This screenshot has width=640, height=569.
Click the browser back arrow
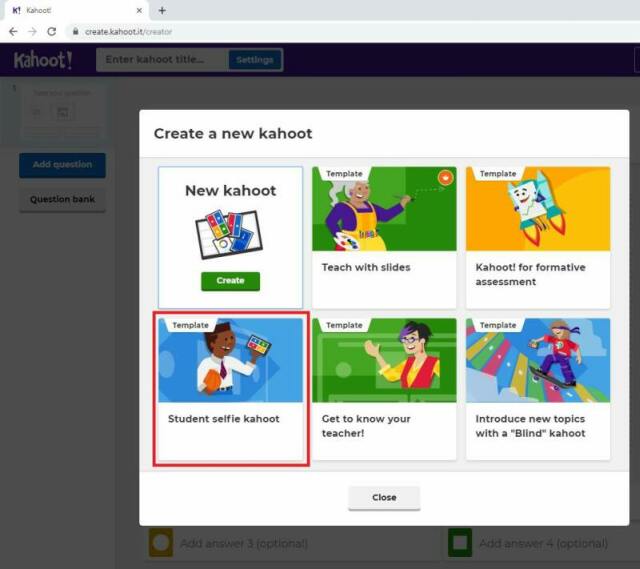point(13,31)
